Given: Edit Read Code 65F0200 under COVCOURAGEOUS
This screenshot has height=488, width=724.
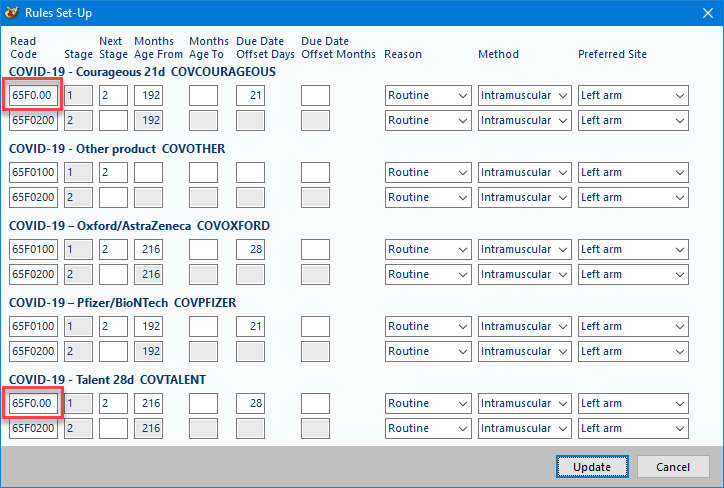Looking at the screenshot, I should [x=33, y=120].
